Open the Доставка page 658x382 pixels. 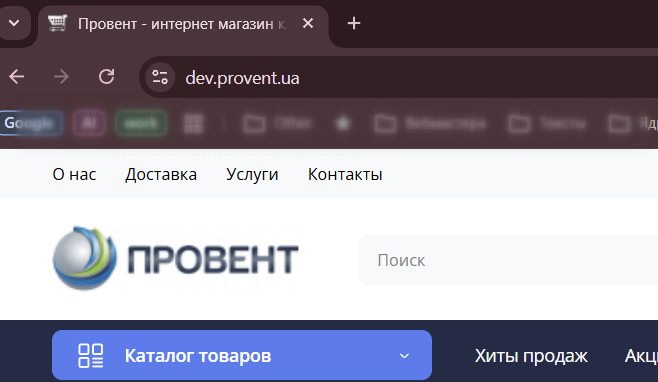click(161, 175)
